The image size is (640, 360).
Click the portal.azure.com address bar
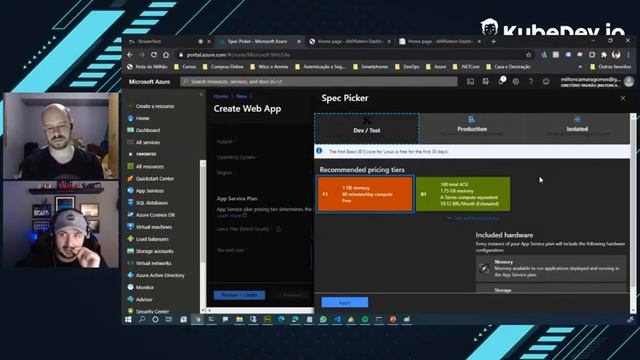coord(351,54)
